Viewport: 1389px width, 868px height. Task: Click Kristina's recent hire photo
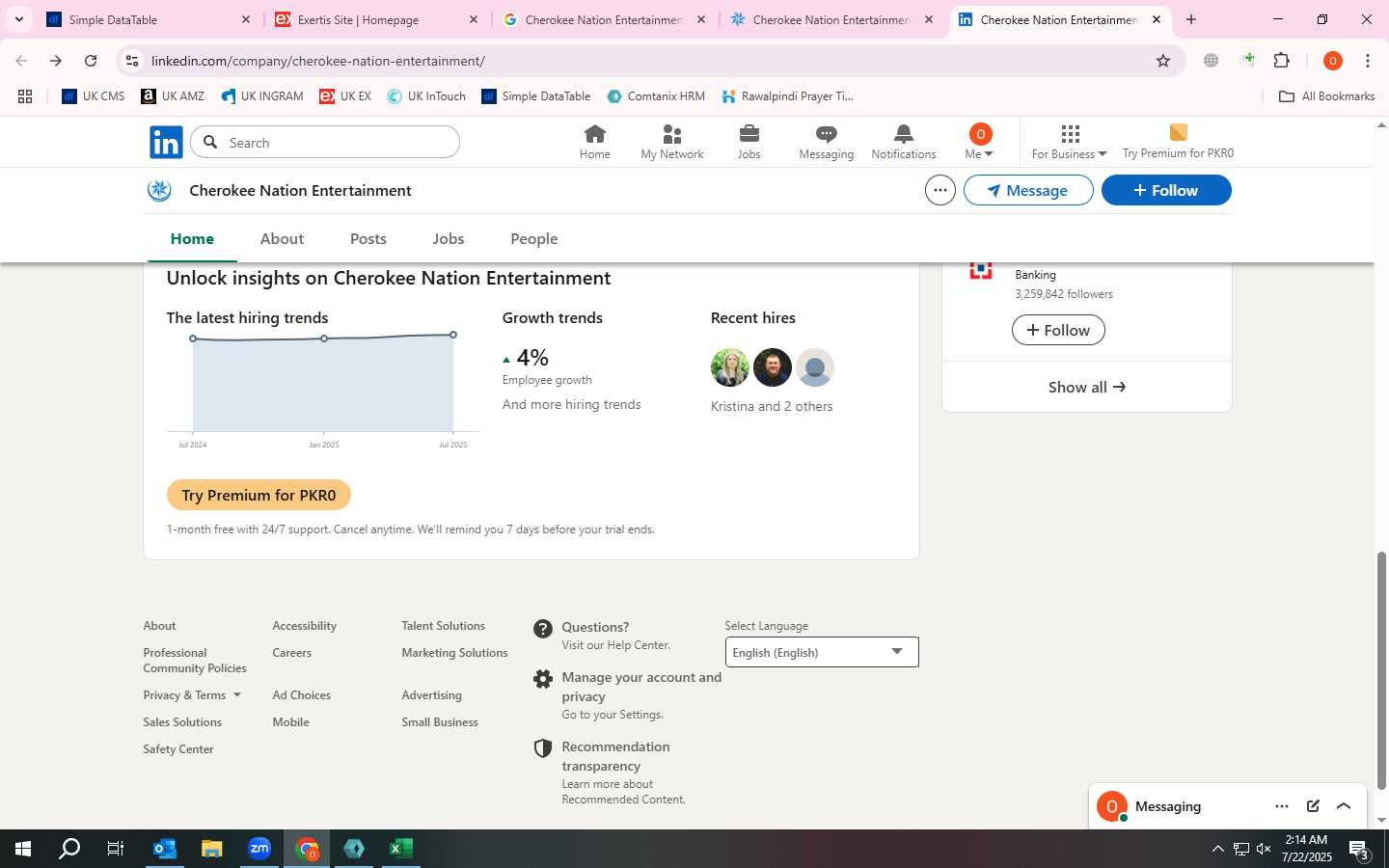(x=730, y=367)
